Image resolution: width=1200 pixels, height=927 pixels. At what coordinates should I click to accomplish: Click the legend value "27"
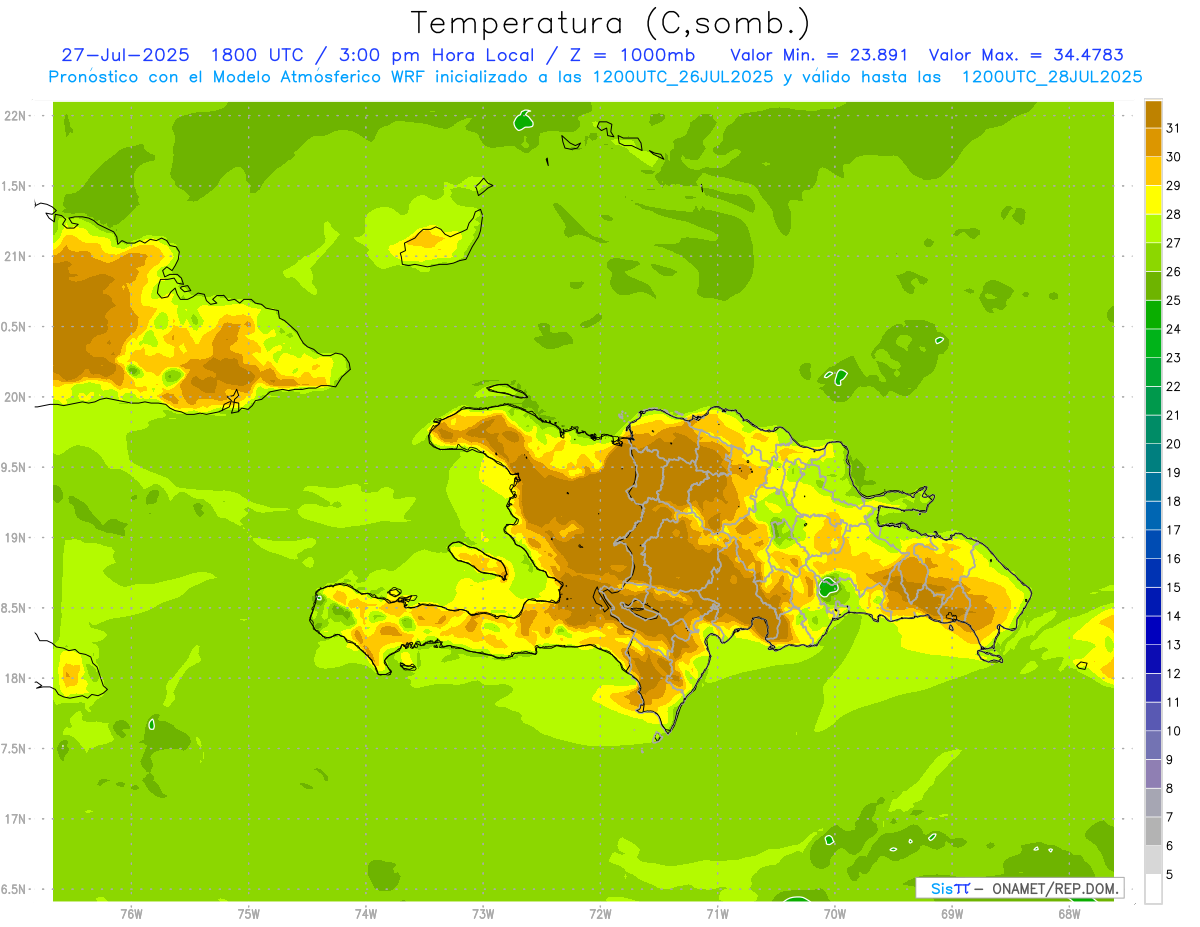pos(1174,242)
